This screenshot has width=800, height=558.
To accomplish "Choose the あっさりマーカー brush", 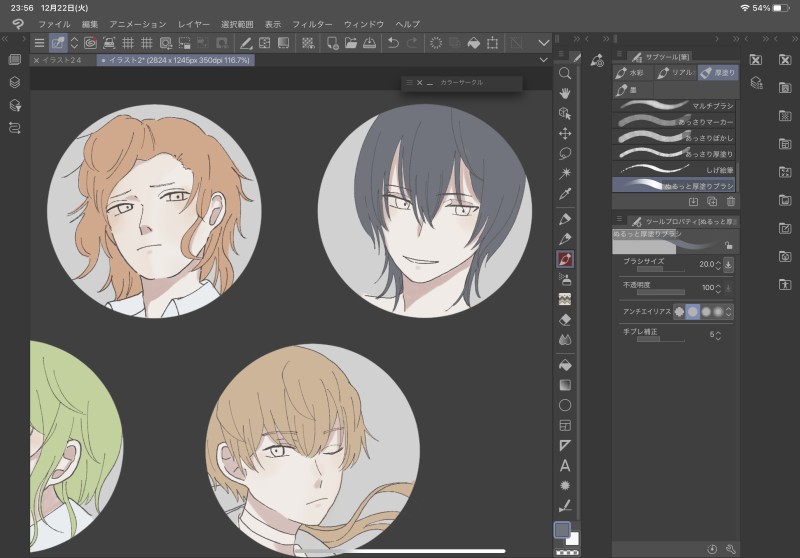I will [675, 121].
